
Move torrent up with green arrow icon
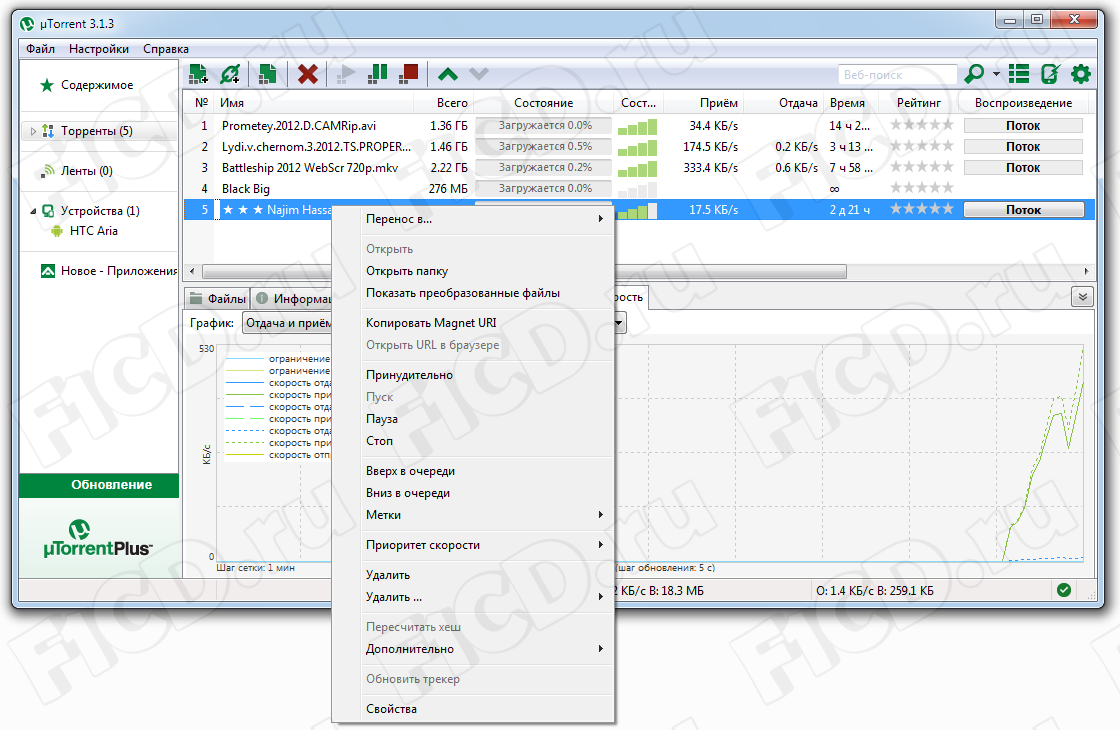pos(448,74)
